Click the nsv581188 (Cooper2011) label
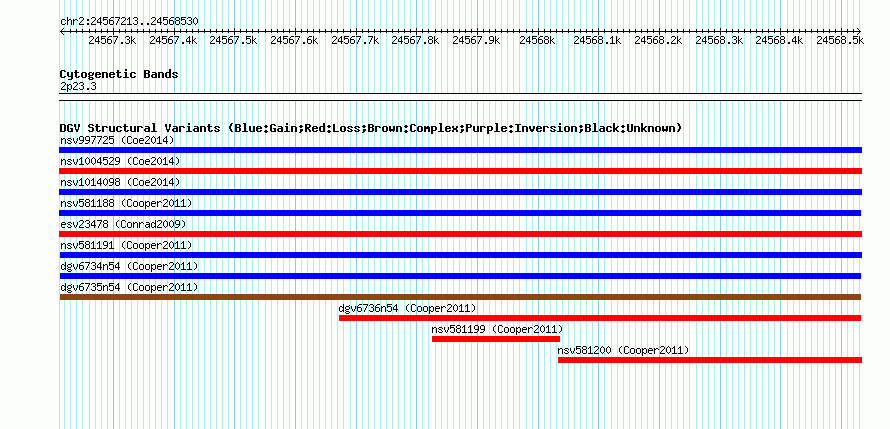 click(126, 203)
